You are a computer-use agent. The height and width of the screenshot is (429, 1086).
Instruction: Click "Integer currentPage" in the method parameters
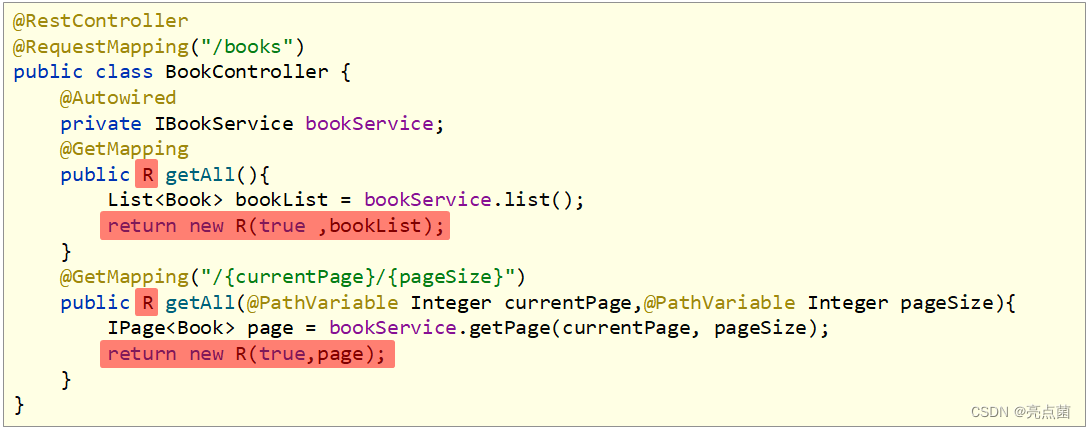pos(522,303)
